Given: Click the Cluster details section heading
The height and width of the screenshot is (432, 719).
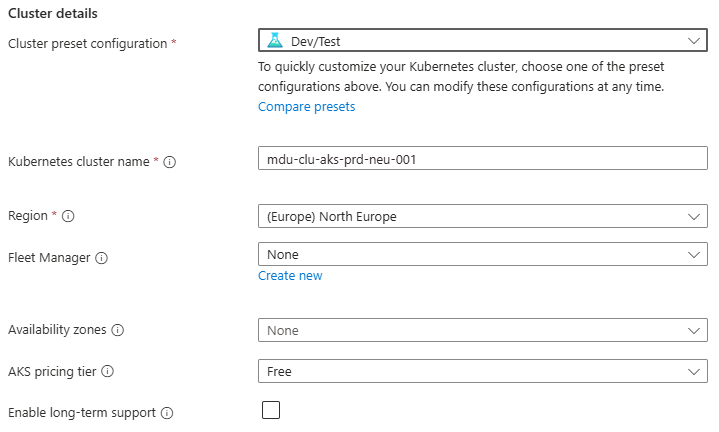Looking at the screenshot, I should [59, 13].
